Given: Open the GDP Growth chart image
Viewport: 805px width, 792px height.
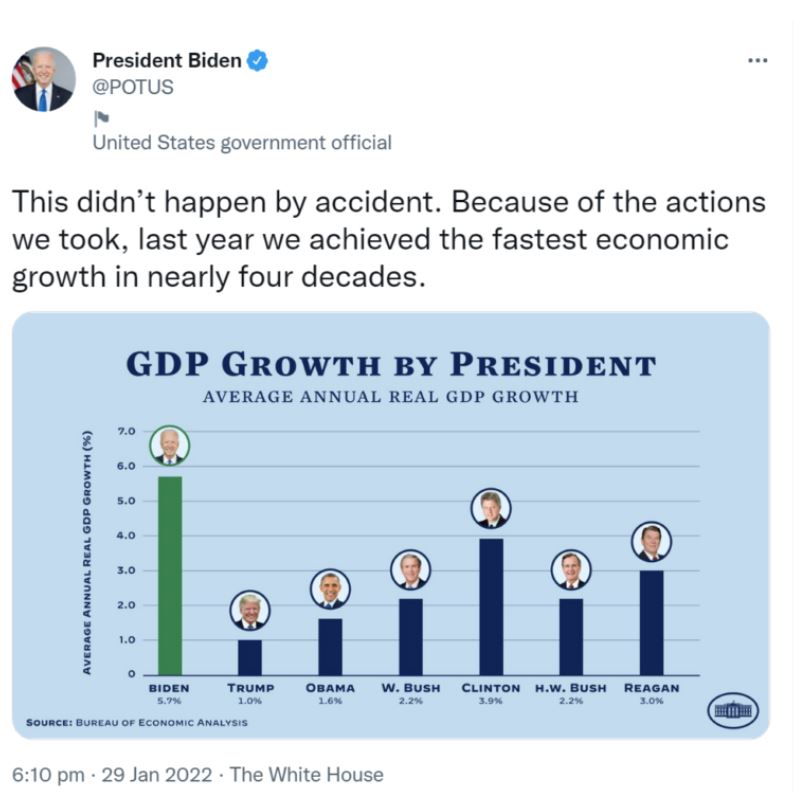Looking at the screenshot, I should coord(391,525).
